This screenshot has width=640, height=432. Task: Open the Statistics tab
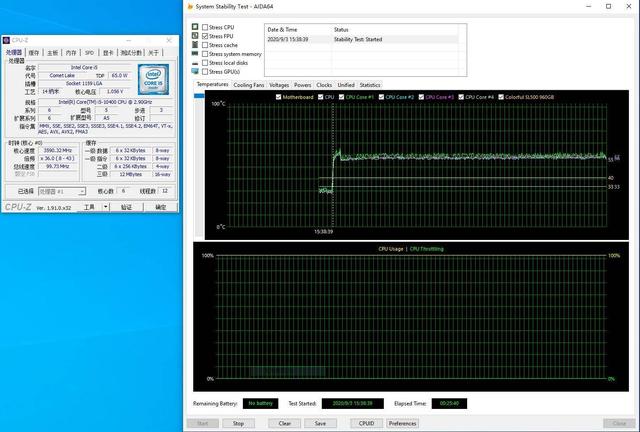(370, 85)
